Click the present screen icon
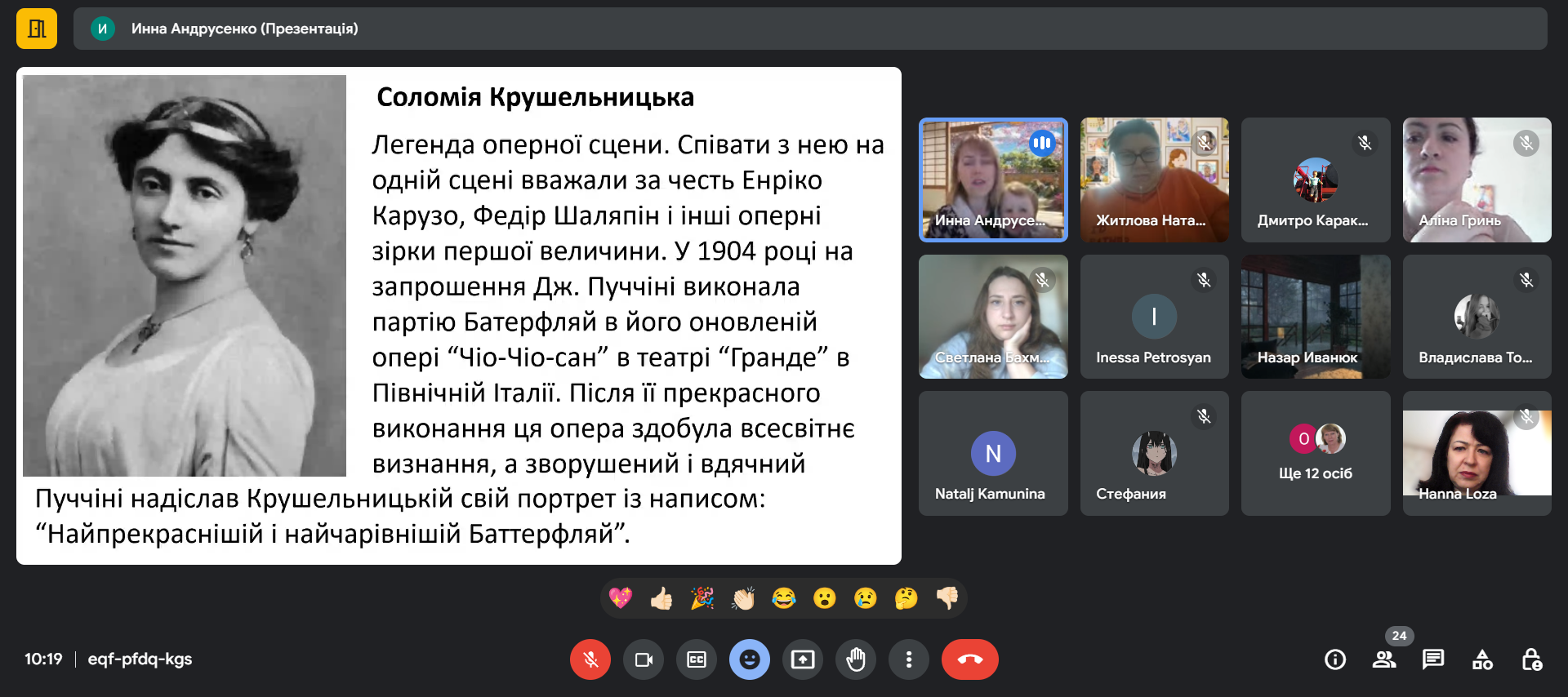The image size is (1568, 697). (803, 659)
